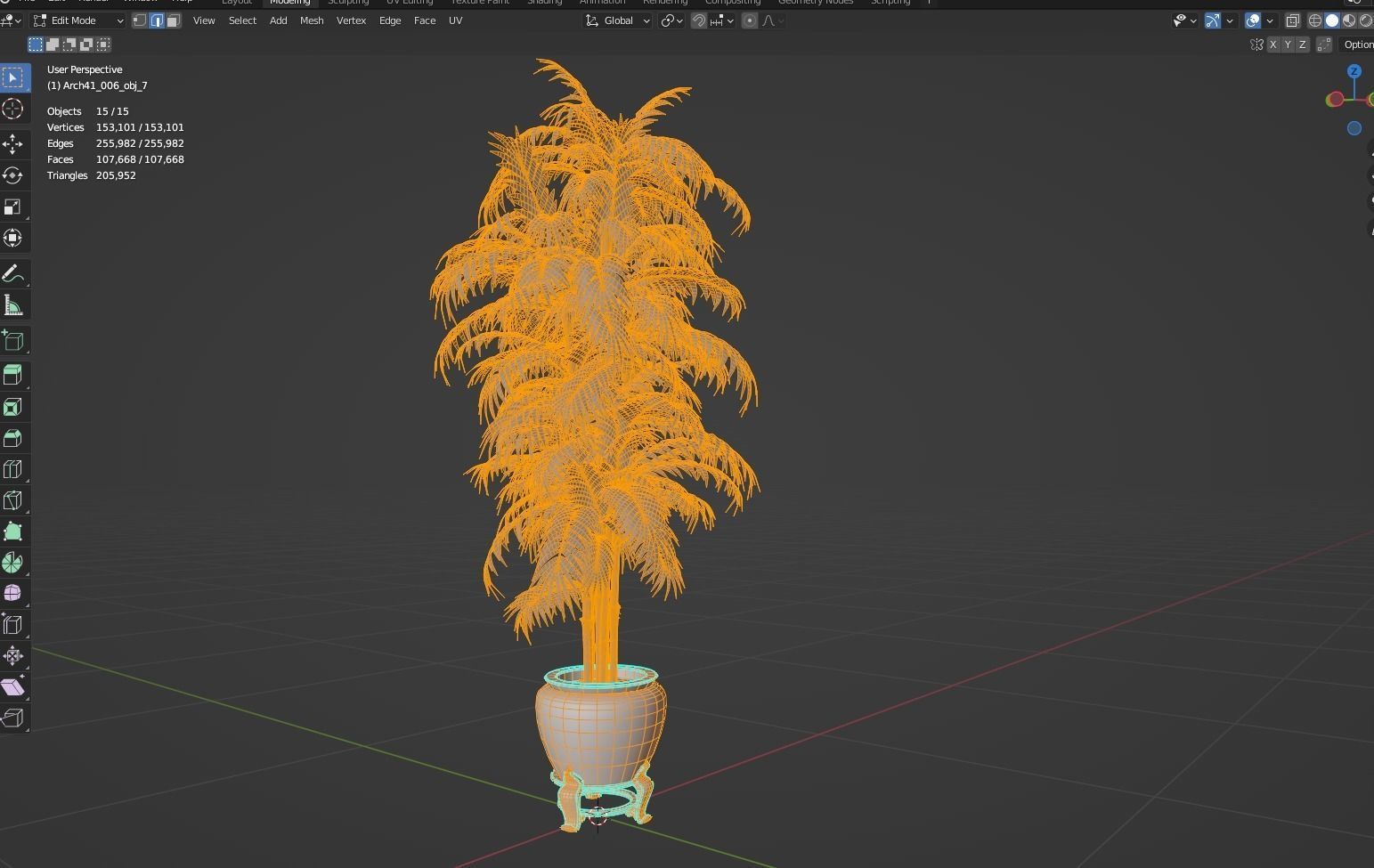Open the Vertex menu
The image size is (1374, 868).
click(351, 20)
